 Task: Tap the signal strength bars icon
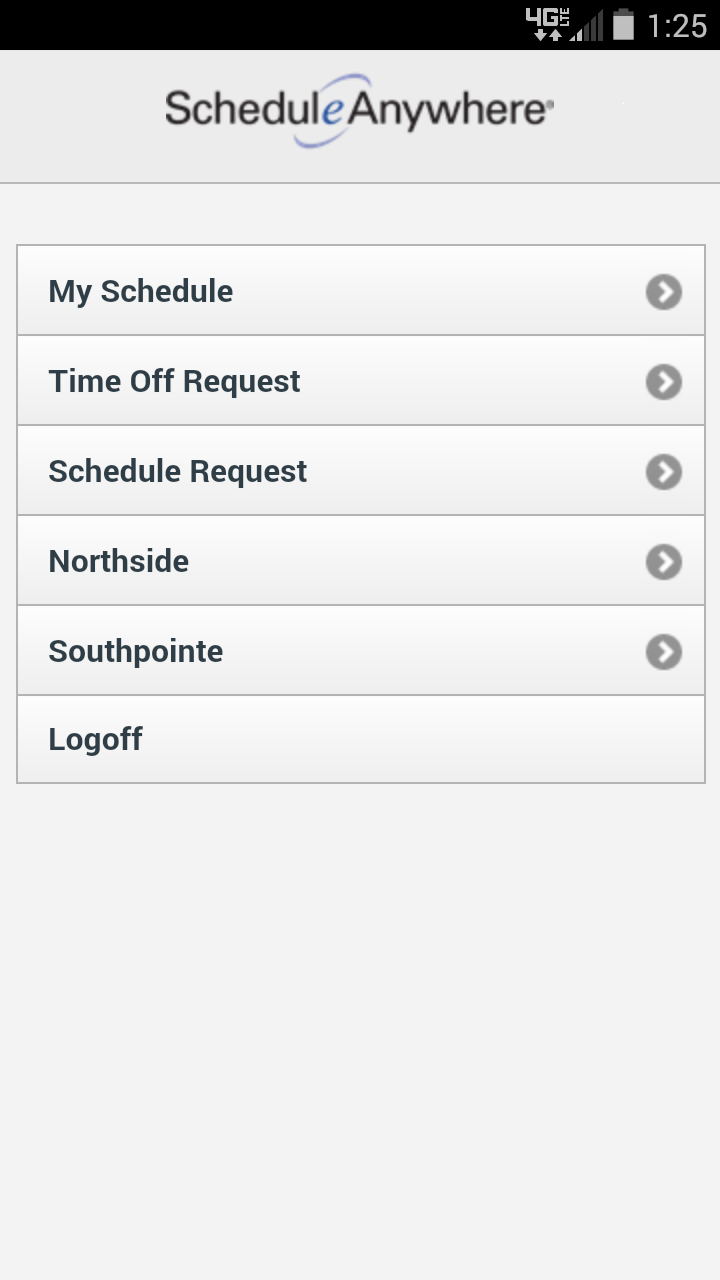(x=588, y=27)
